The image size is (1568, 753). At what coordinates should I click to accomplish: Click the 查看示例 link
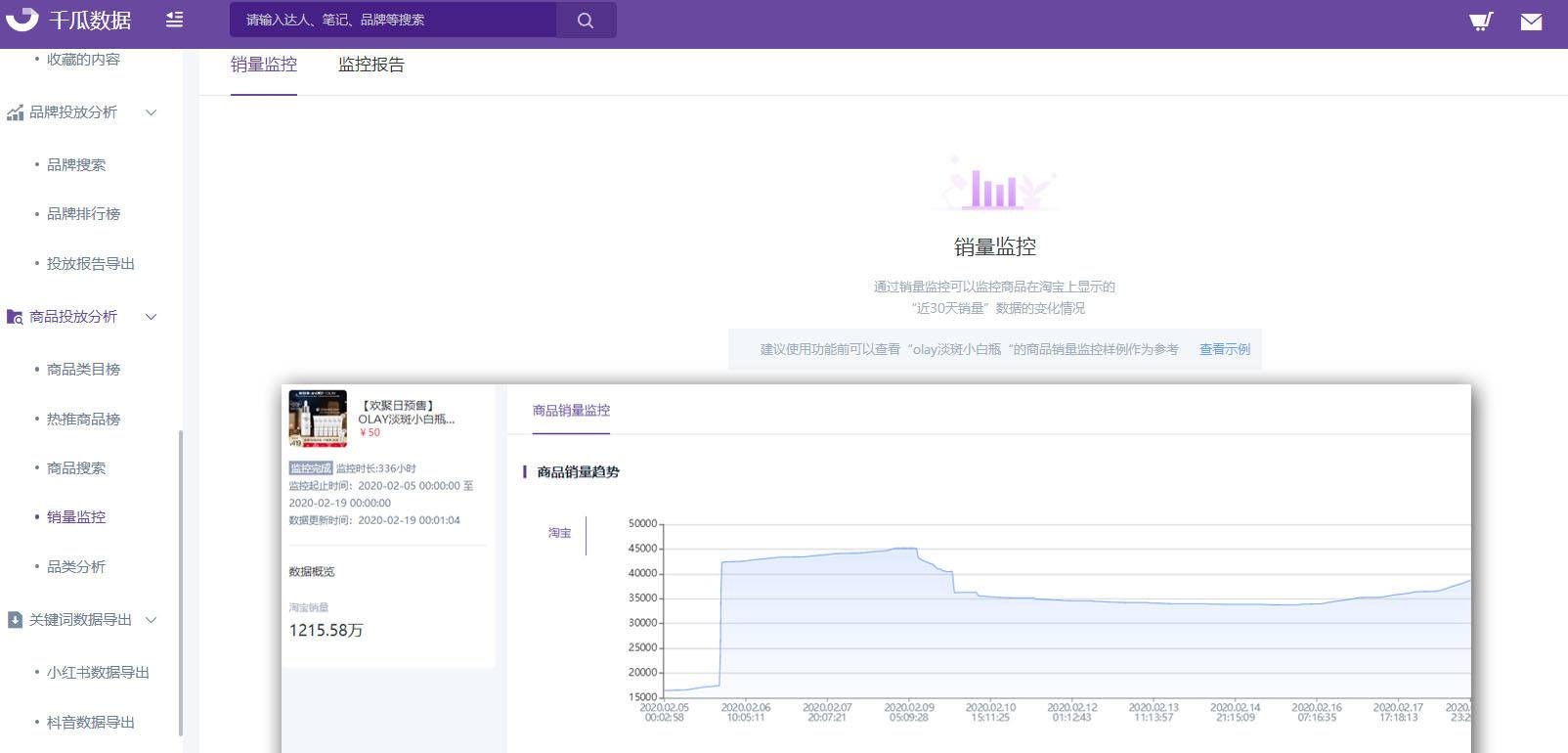[1225, 349]
